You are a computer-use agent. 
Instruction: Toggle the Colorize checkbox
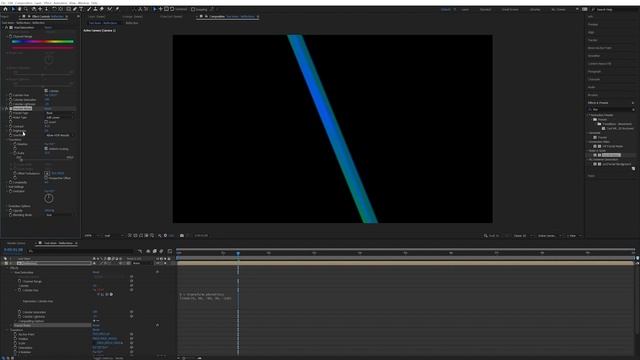coord(46,91)
